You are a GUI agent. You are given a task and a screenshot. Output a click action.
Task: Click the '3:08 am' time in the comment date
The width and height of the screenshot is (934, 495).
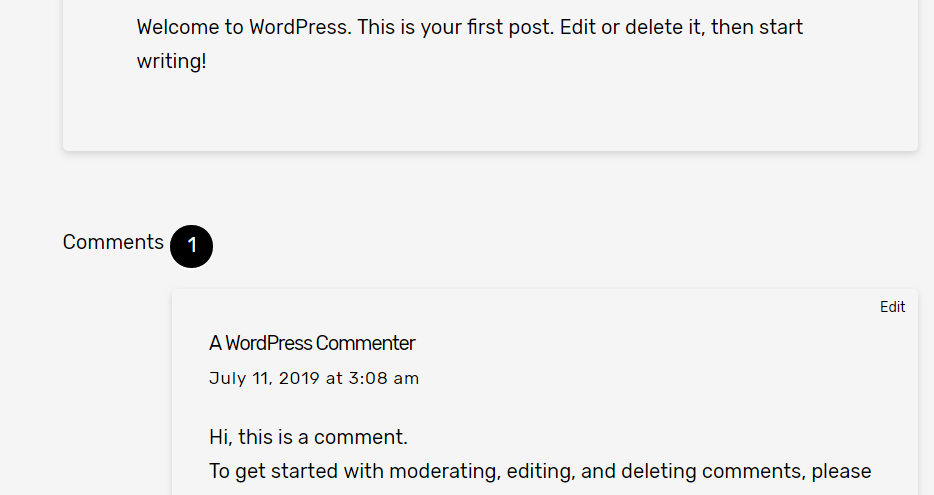point(384,378)
